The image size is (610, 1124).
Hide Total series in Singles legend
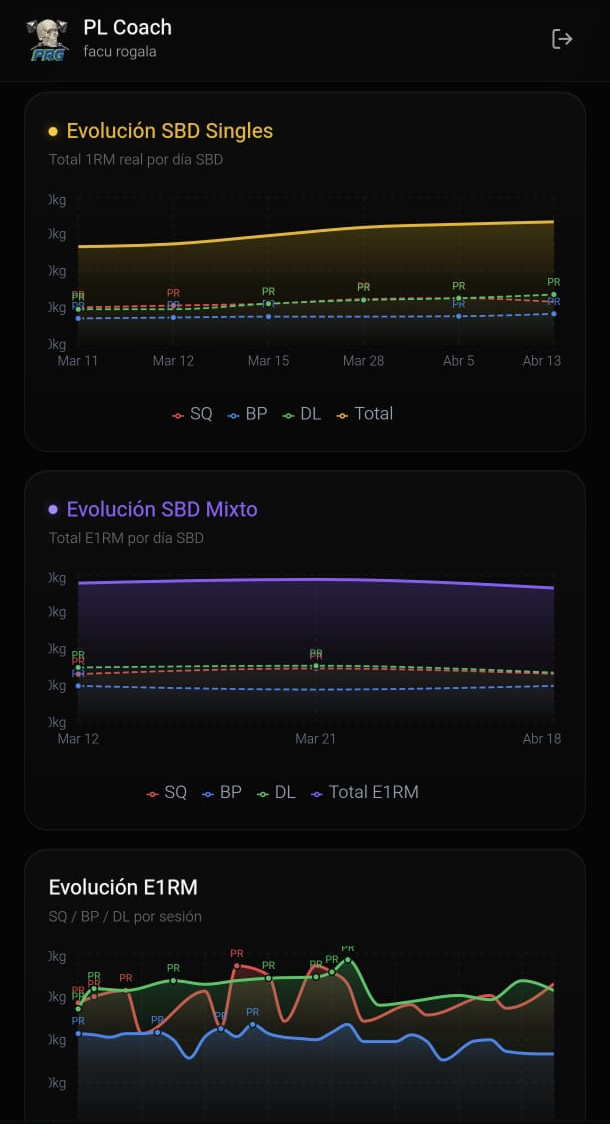pos(365,414)
